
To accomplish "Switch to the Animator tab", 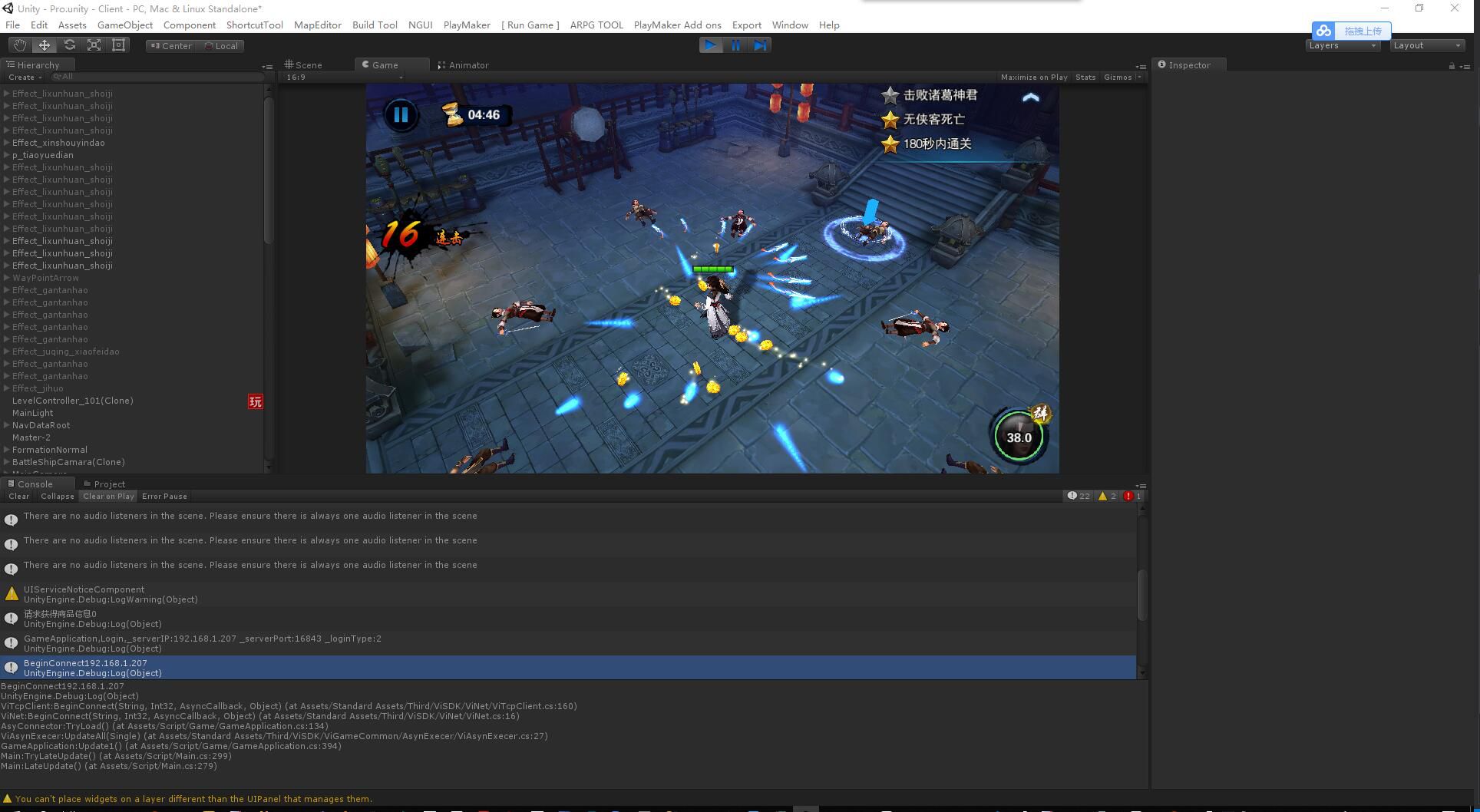I will coord(463,65).
